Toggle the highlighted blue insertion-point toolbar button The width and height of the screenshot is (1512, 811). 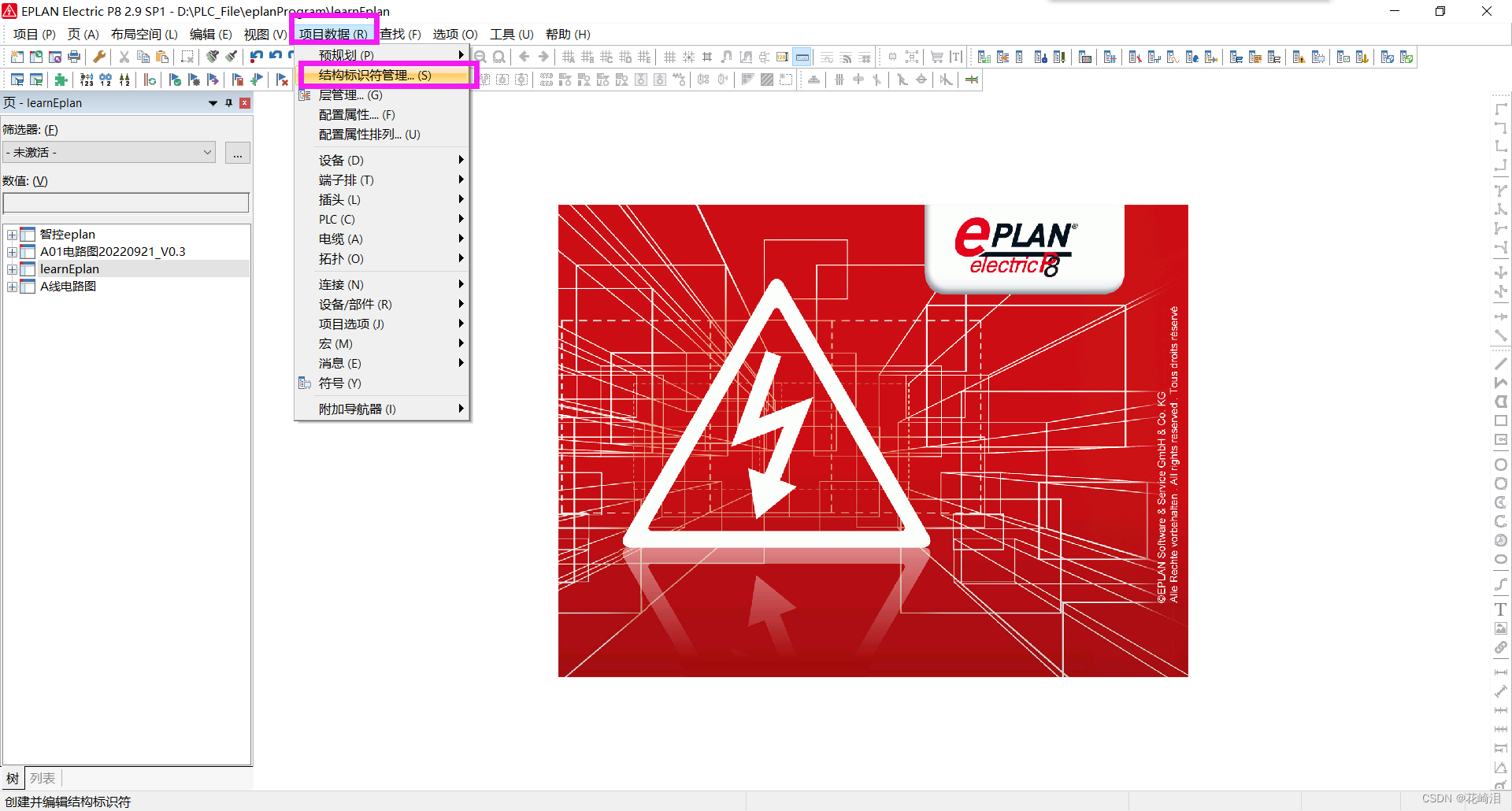tap(802, 57)
